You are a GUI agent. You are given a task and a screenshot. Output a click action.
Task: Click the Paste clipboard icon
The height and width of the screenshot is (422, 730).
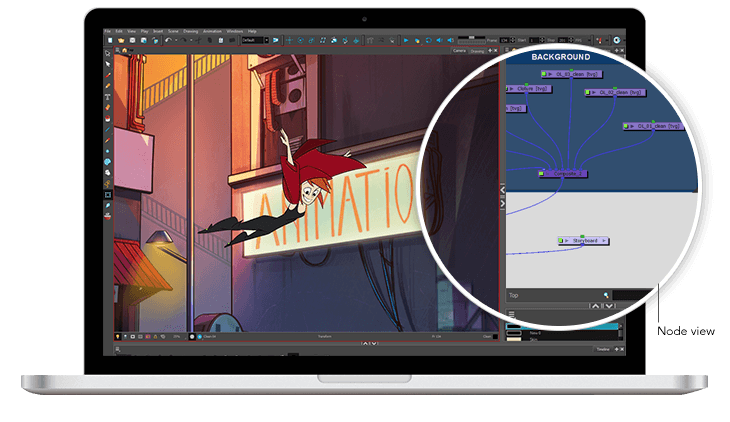coord(221,40)
